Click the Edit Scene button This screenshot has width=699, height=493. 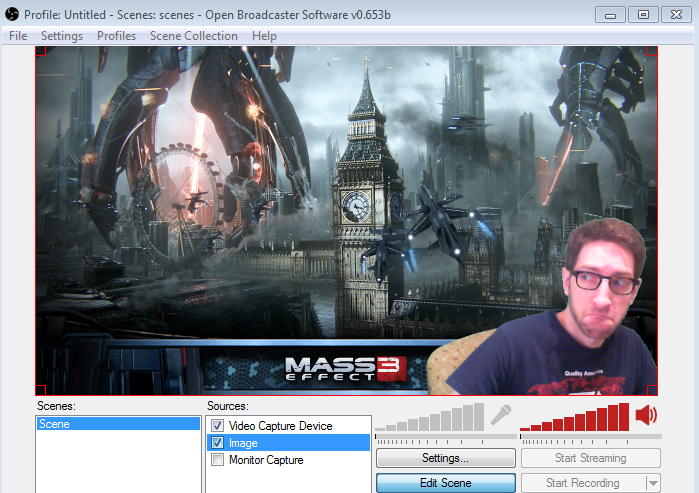click(x=446, y=483)
